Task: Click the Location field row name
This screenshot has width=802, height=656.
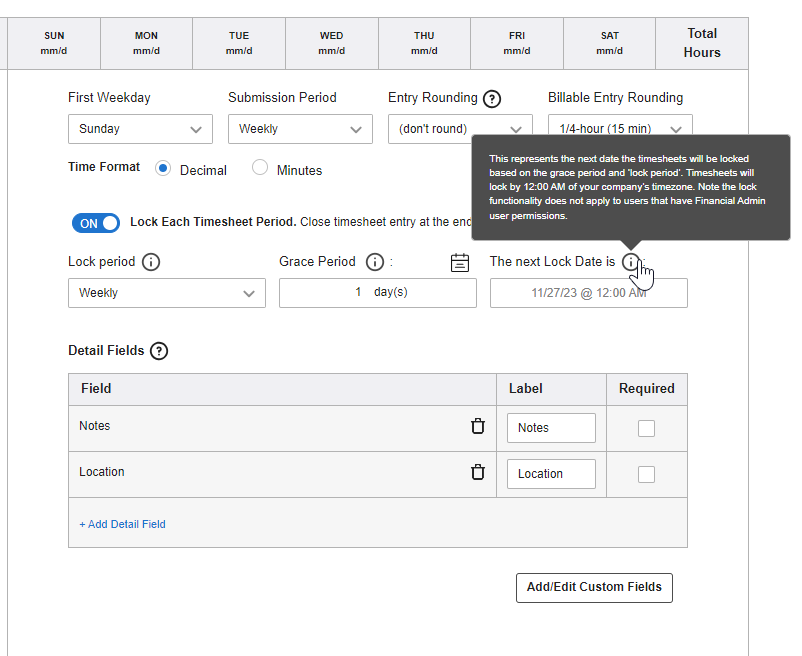Action: pyautogui.click(x=102, y=472)
